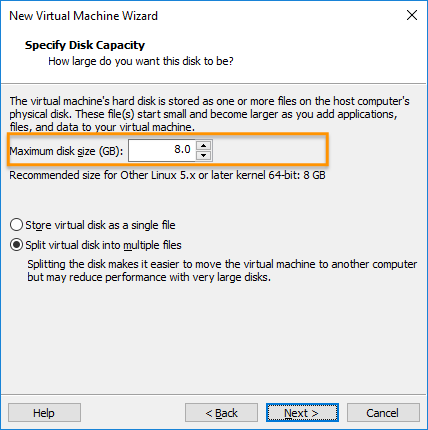Screen dimensions: 428x430
Task: Click the "How large do you want" subtitle
Action: [141, 61]
